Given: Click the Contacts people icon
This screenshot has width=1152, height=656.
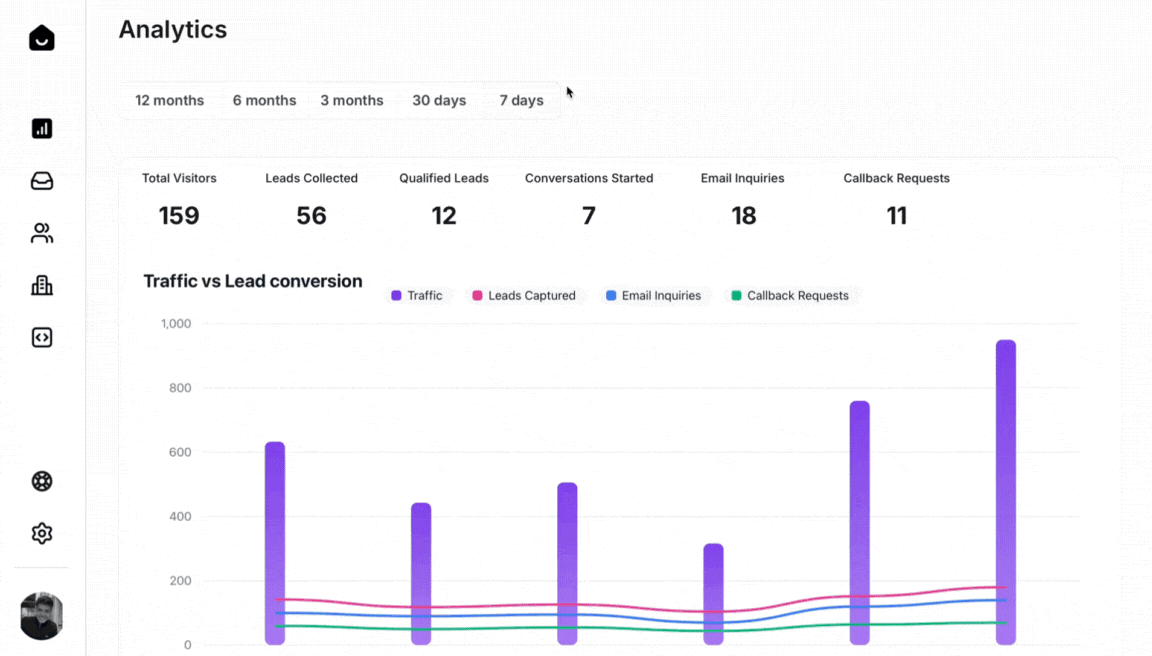Looking at the screenshot, I should pos(41,233).
